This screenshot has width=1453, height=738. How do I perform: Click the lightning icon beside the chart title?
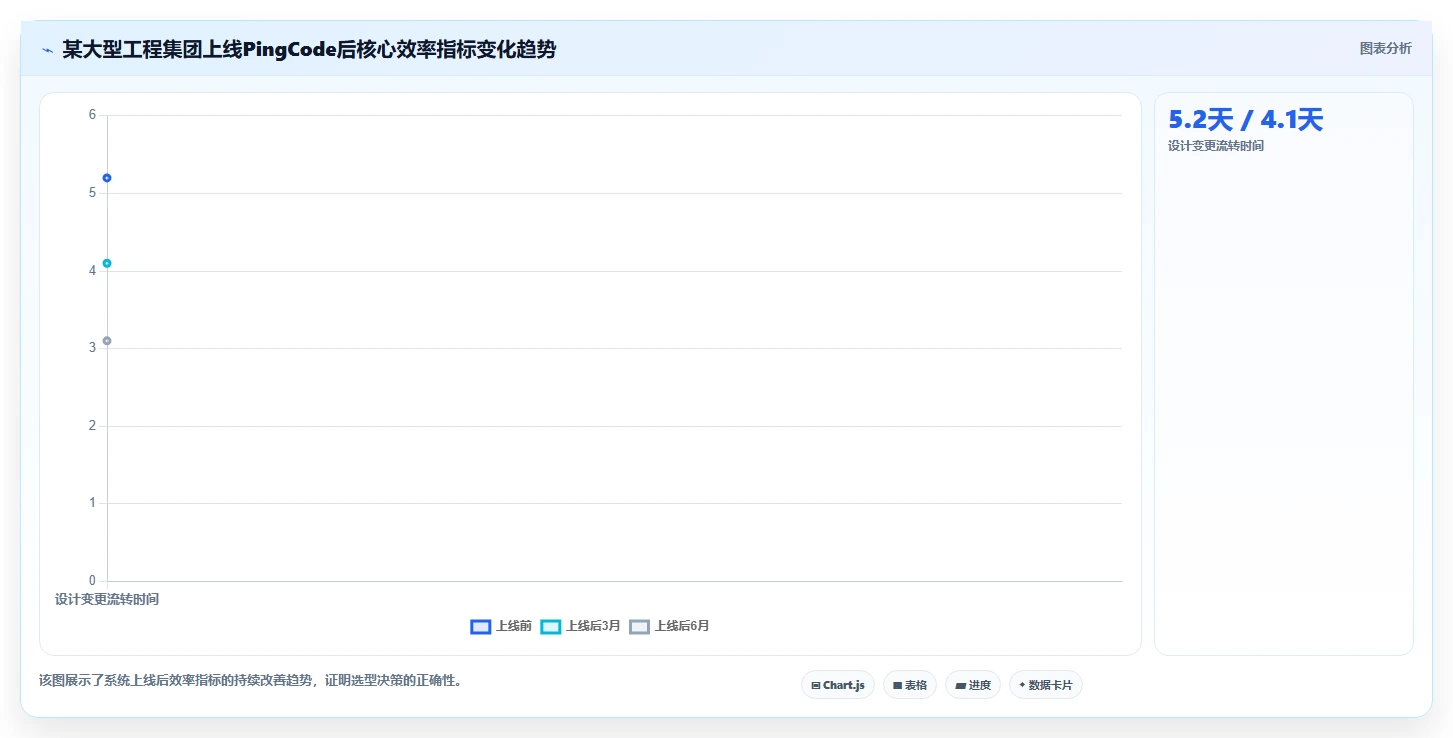tap(47, 49)
